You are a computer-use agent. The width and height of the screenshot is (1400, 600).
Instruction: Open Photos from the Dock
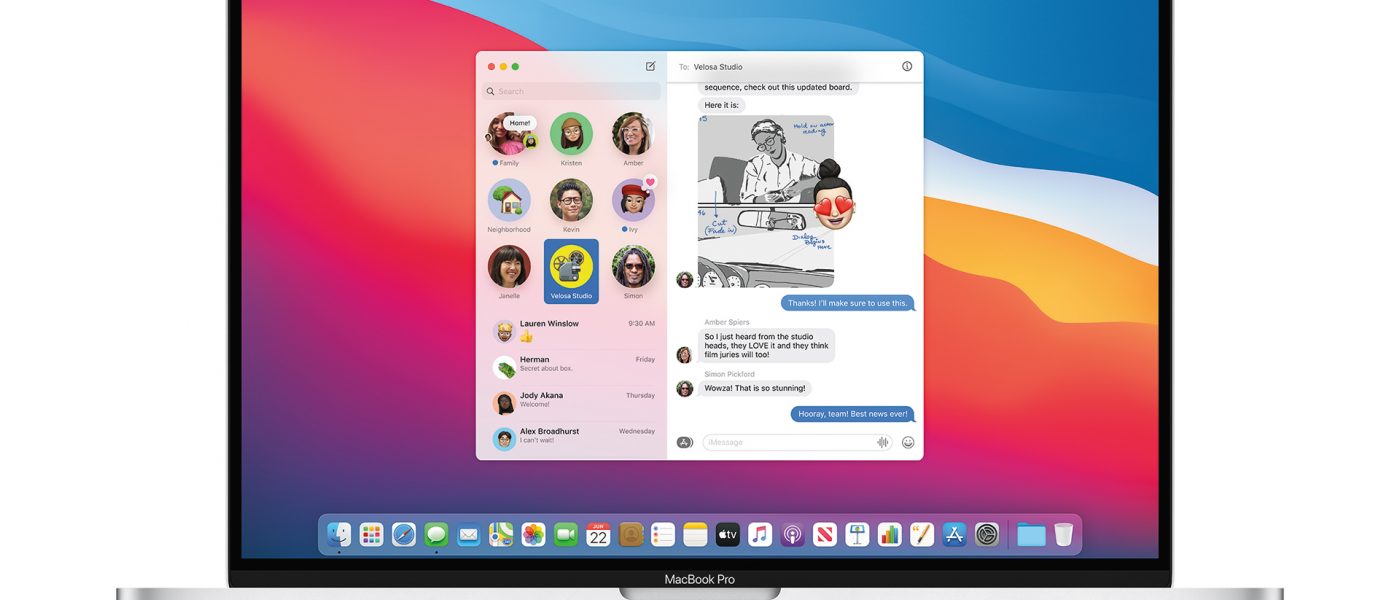pyautogui.click(x=533, y=535)
